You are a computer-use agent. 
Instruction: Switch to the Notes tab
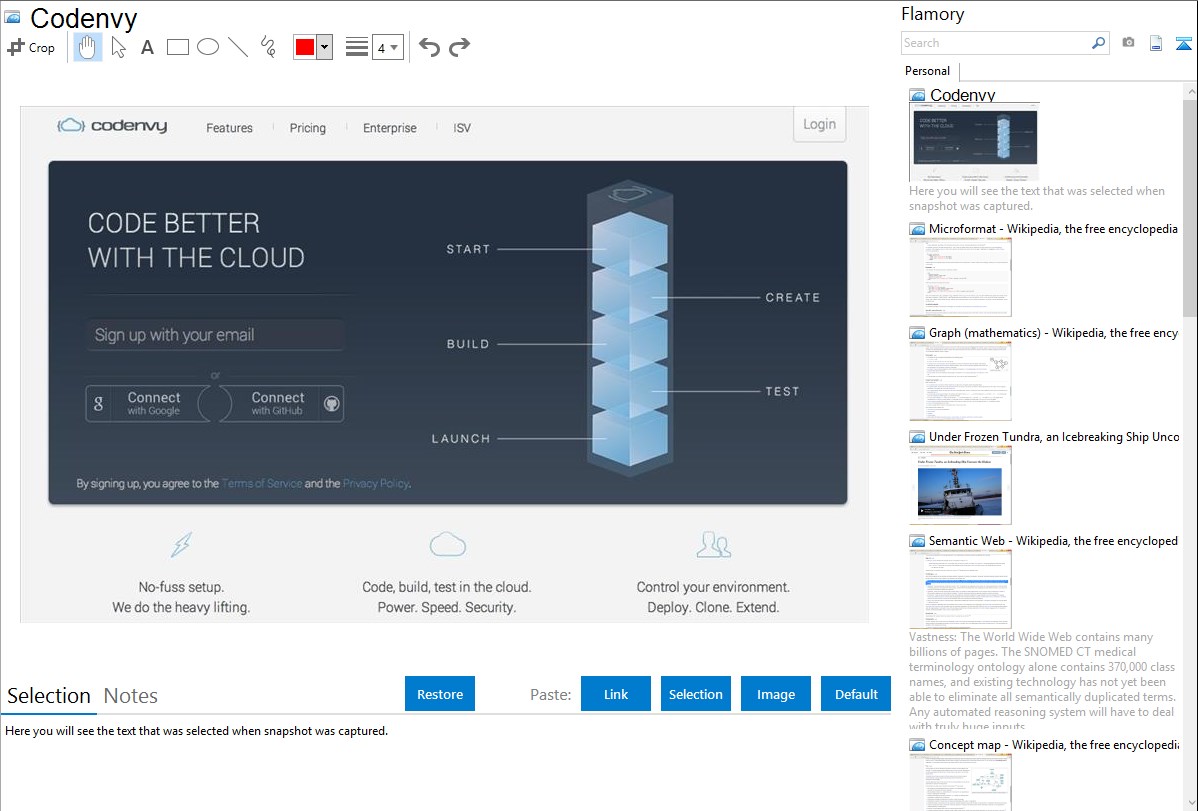point(131,696)
